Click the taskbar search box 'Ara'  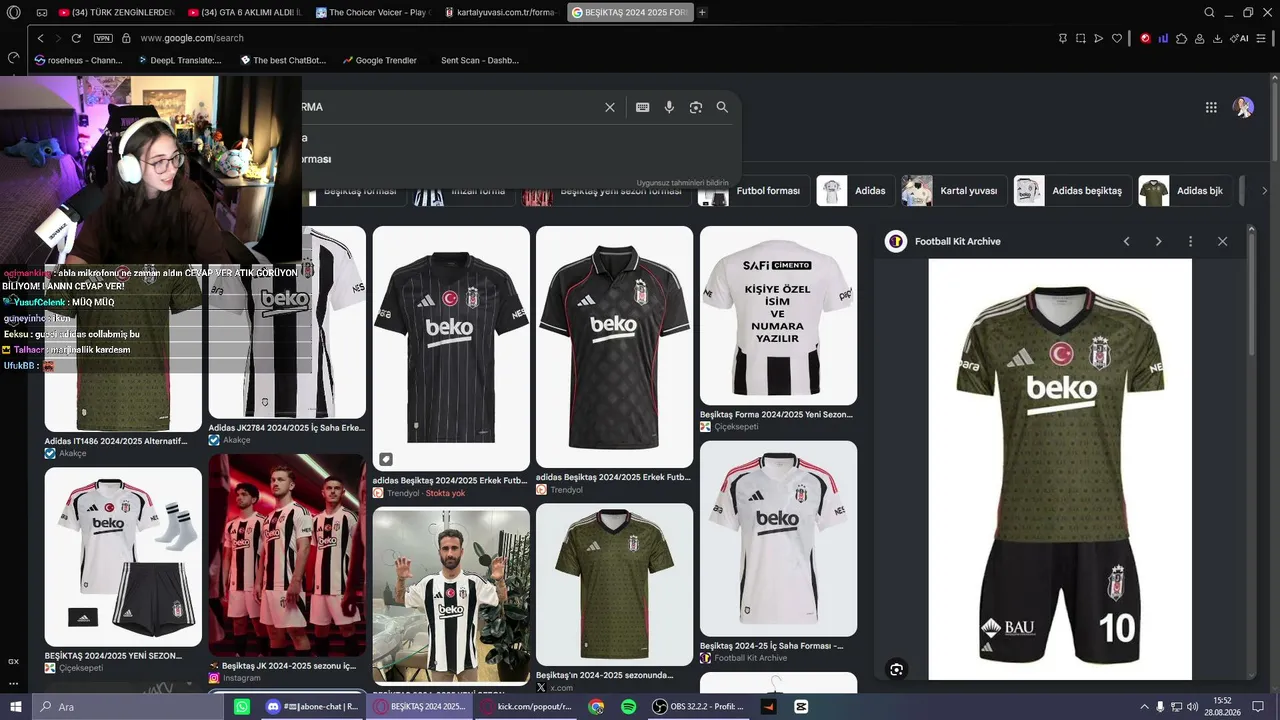(127, 707)
